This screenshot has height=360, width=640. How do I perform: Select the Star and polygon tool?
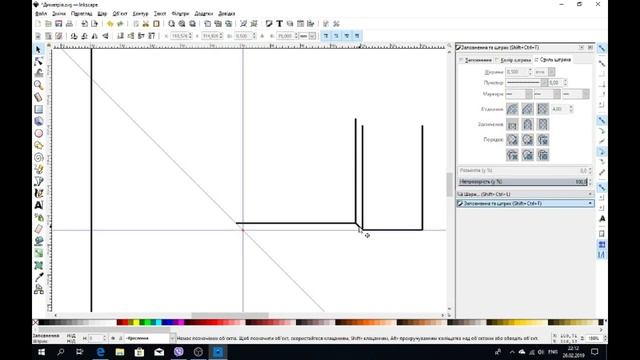(x=38, y=145)
